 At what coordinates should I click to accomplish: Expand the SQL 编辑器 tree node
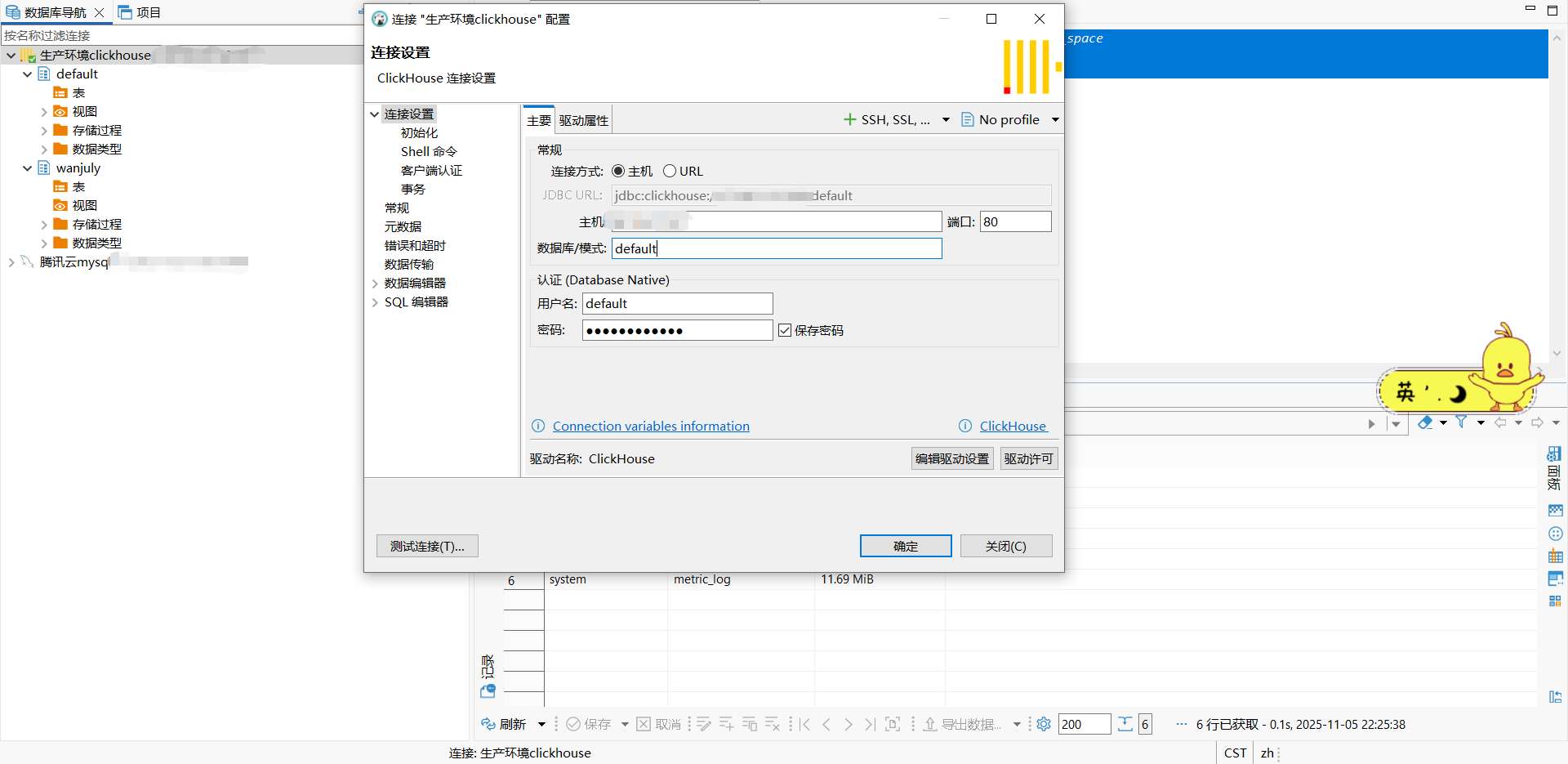click(x=375, y=302)
